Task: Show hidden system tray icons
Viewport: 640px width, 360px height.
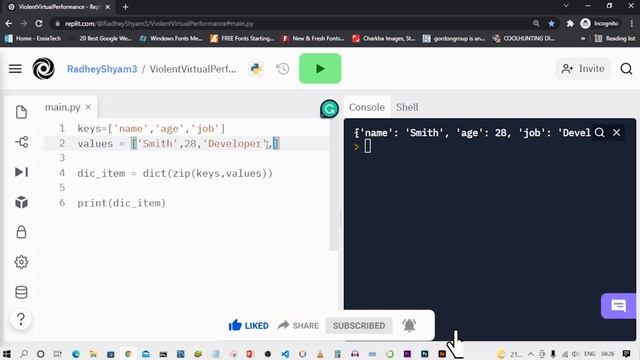Action: (x=531, y=354)
